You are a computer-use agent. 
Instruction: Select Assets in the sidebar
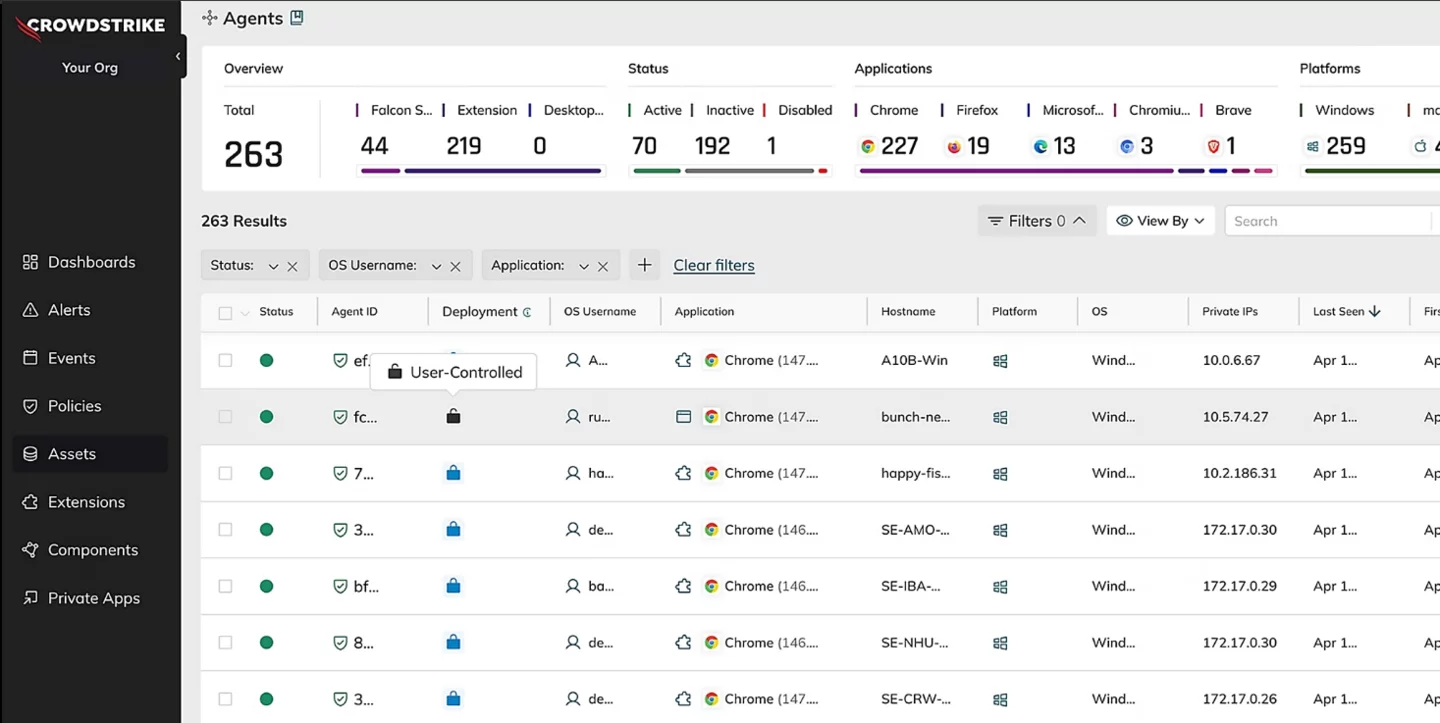click(90, 454)
